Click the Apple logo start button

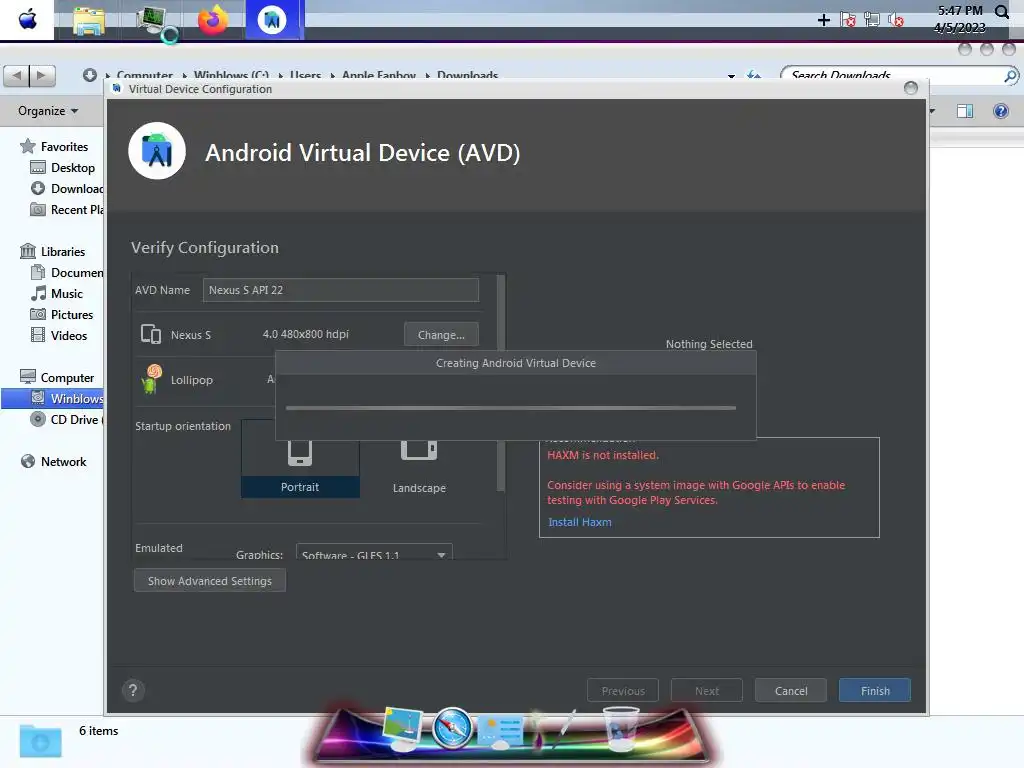(x=27, y=20)
